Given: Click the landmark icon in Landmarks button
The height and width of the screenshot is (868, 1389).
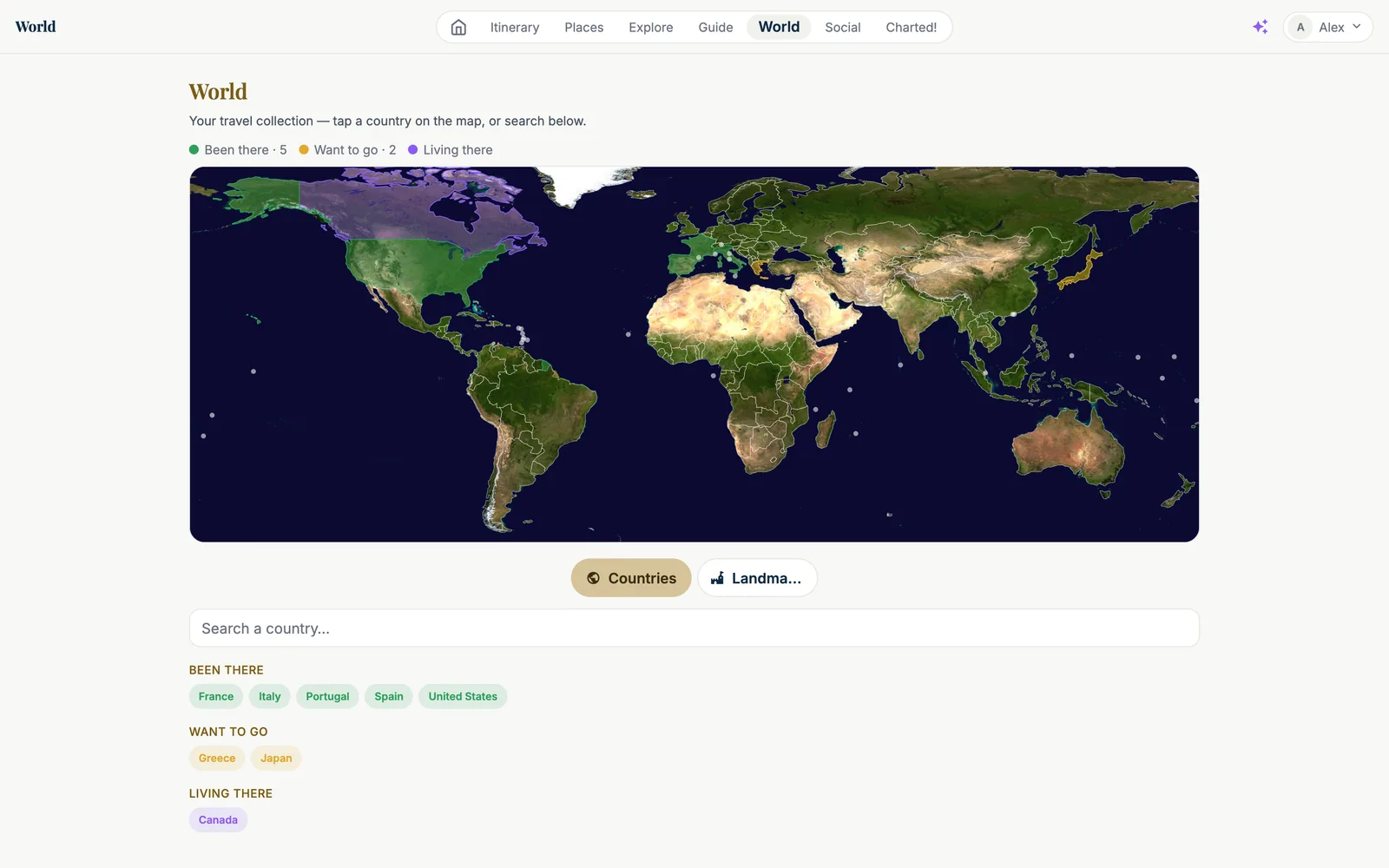Looking at the screenshot, I should 717,578.
